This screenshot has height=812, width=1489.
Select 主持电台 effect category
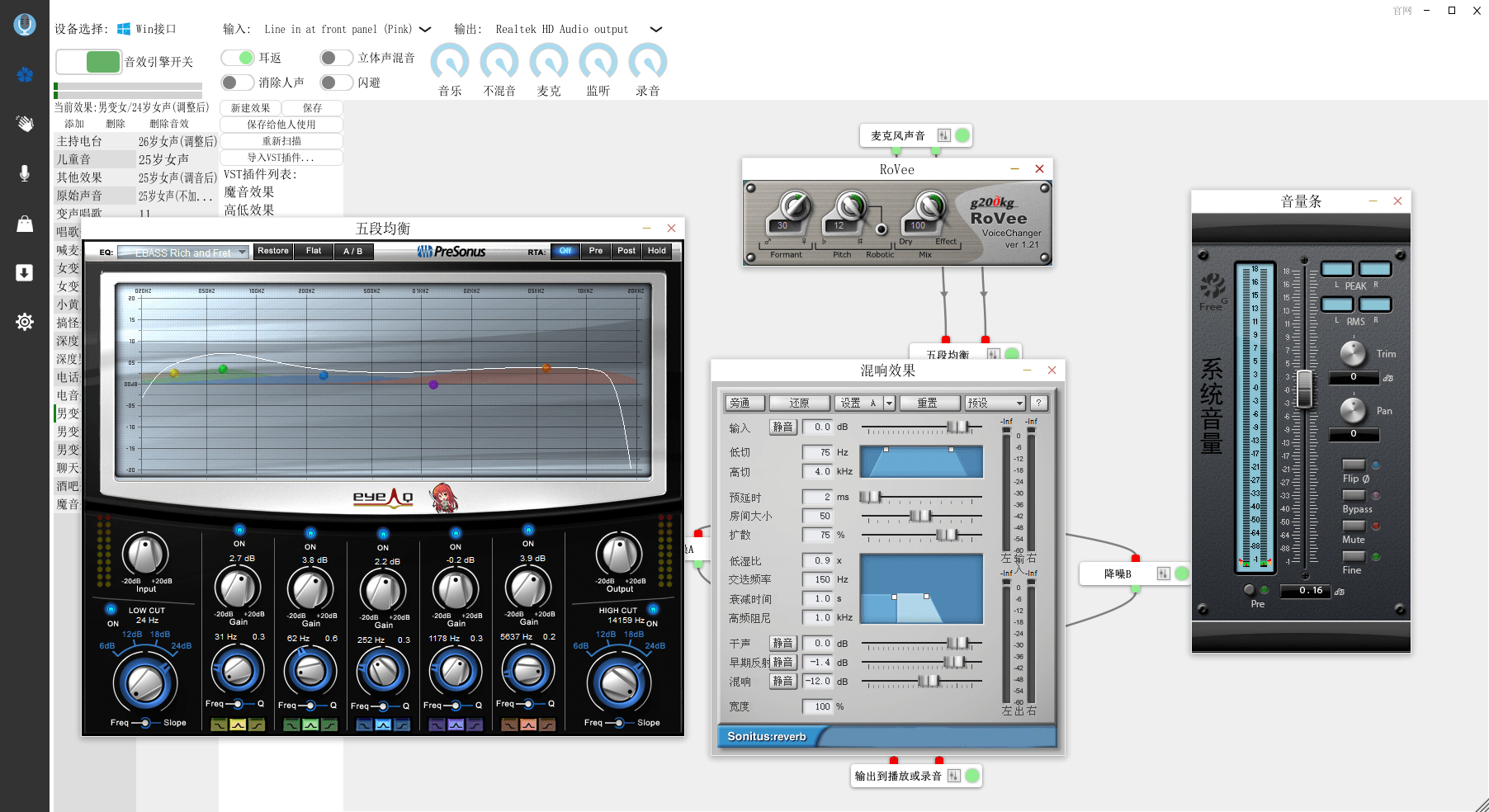[x=95, y=141]
